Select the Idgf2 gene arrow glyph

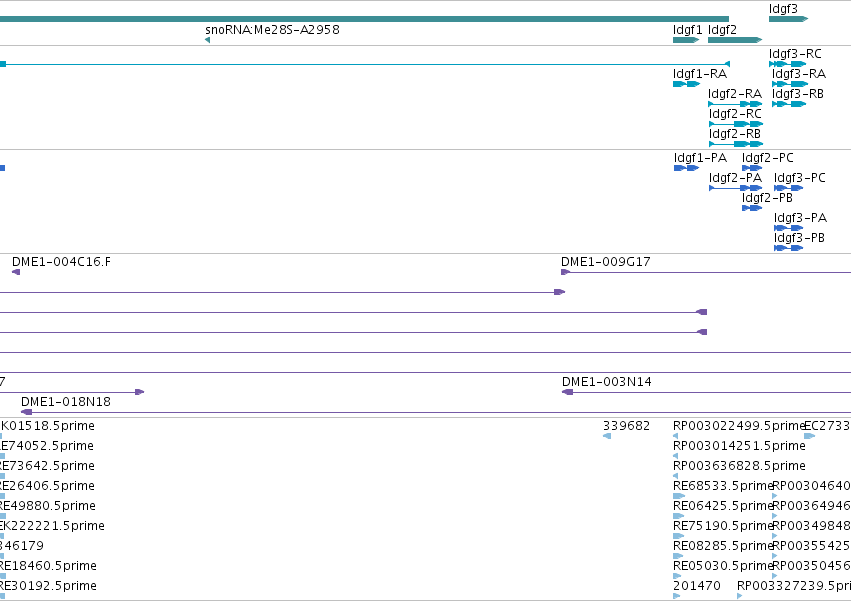tap(735, 40)
